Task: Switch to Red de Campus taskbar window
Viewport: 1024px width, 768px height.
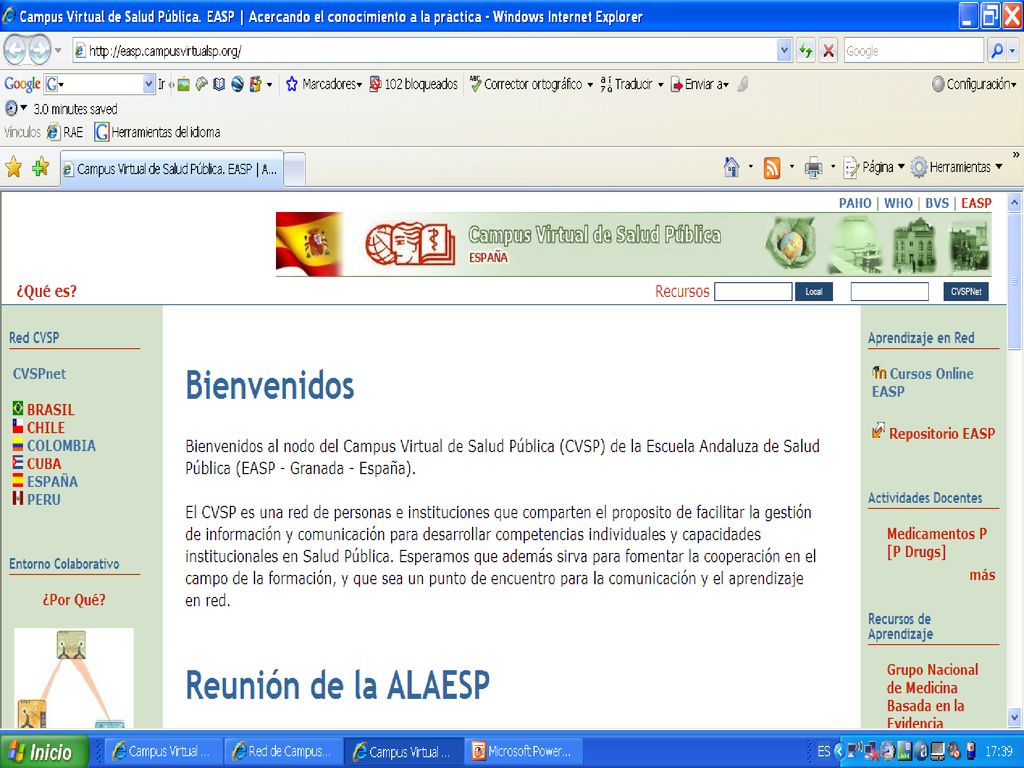Action: point(282,752)
